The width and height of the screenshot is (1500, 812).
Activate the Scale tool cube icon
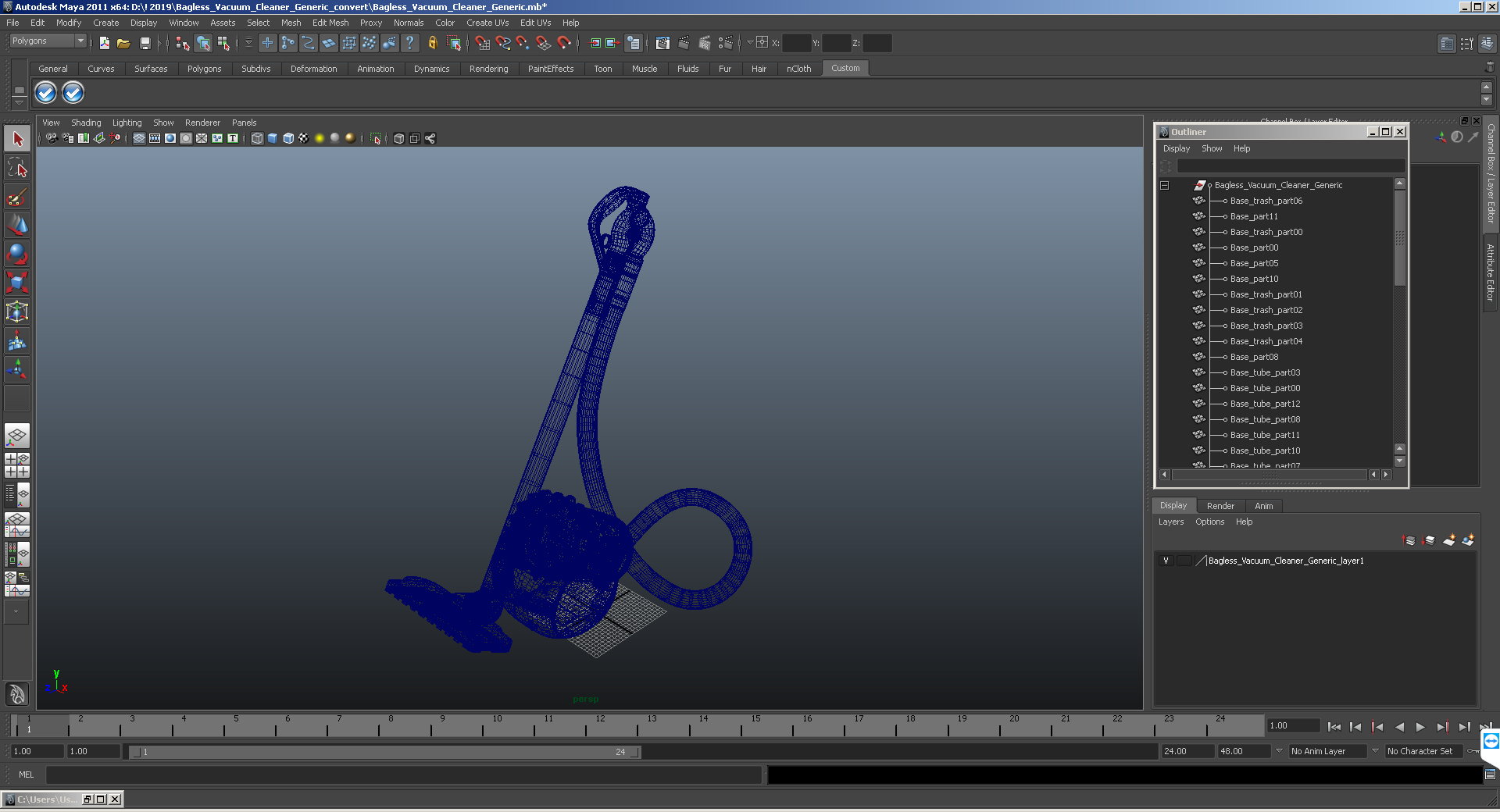click(17, 282)
